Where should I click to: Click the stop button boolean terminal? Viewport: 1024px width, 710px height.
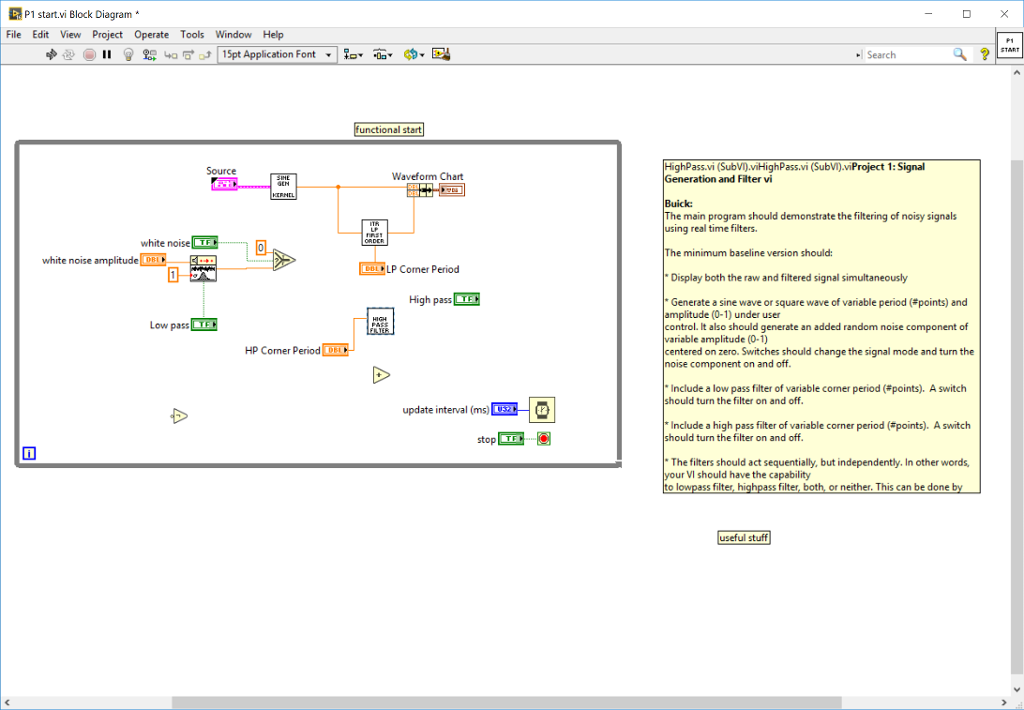coord(509,438)
